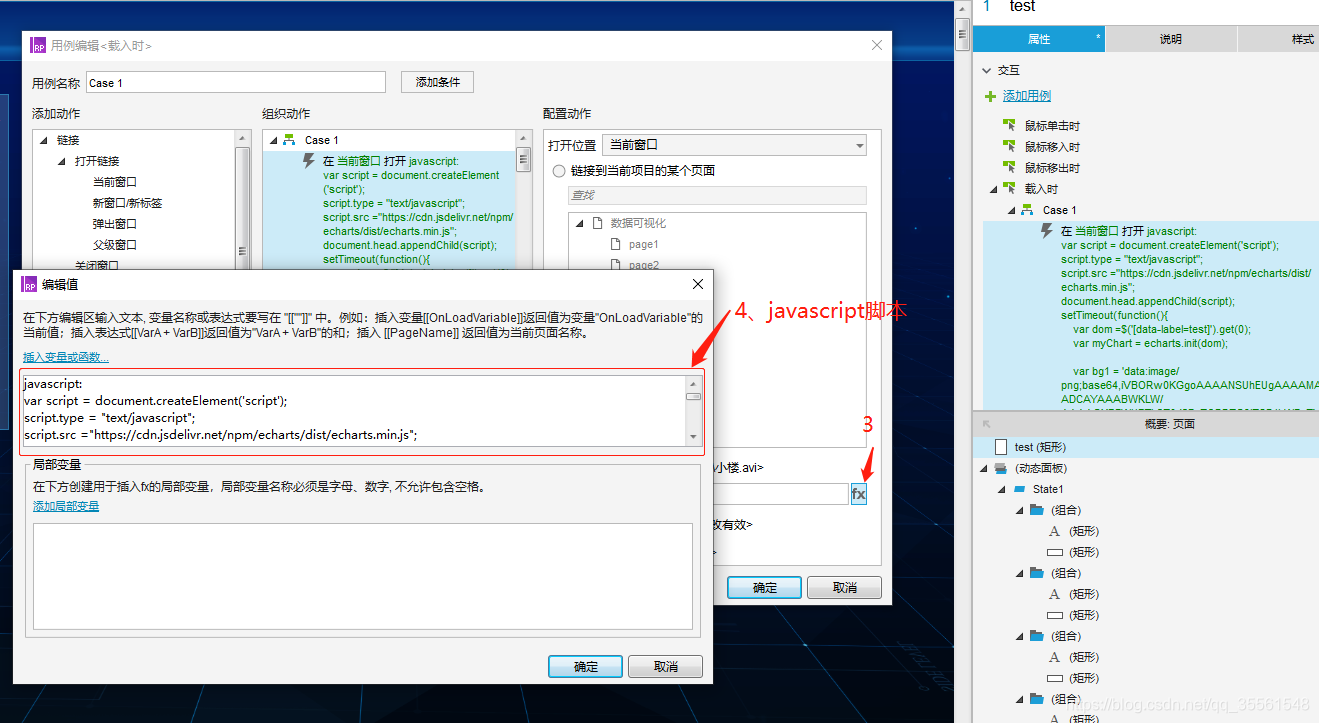Click the 添加局部变量 link

(x=66, y=506)
